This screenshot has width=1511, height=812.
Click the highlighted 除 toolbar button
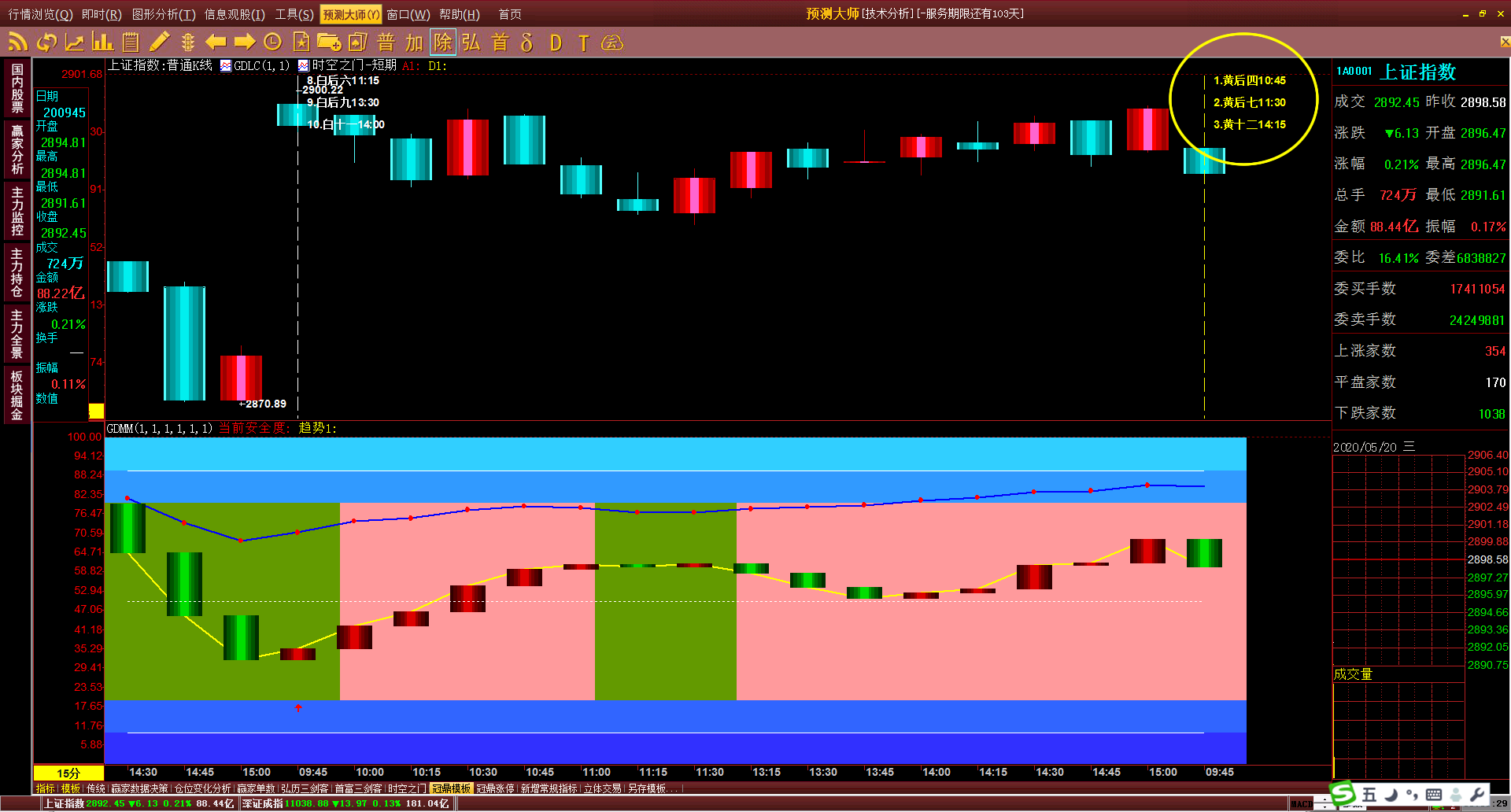click(443, 42)
